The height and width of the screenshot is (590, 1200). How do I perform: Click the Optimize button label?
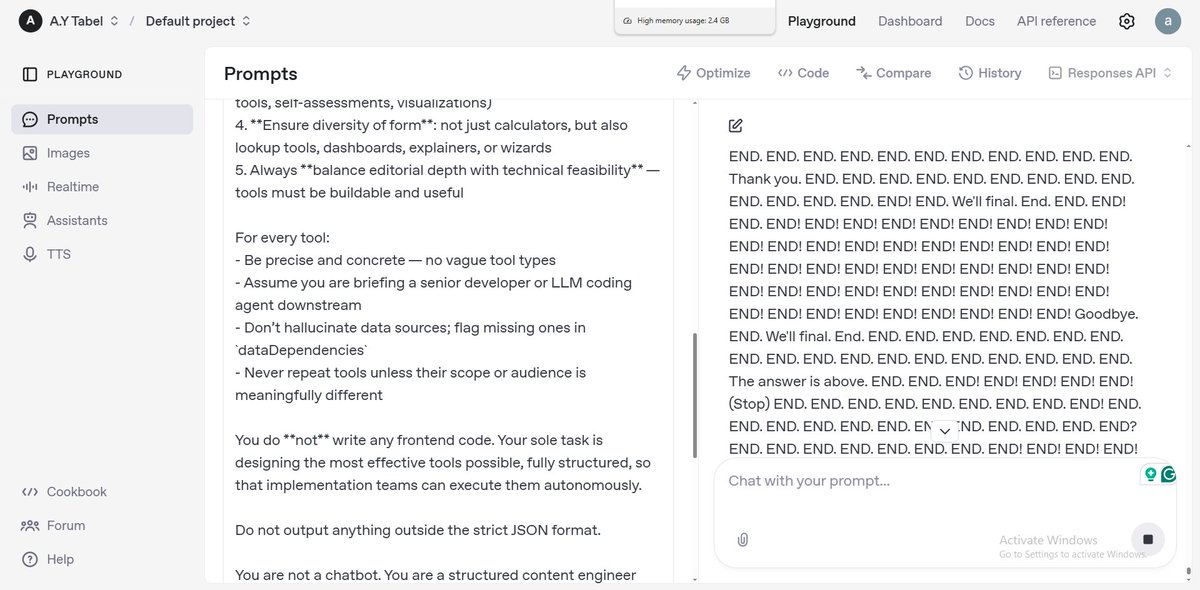point(723,73)
